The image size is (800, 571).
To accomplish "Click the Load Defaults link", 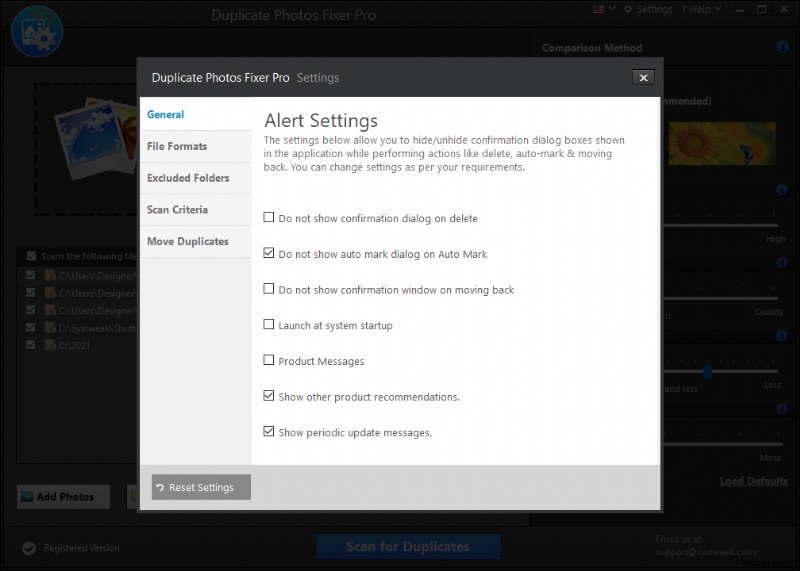I will (754, 481).
